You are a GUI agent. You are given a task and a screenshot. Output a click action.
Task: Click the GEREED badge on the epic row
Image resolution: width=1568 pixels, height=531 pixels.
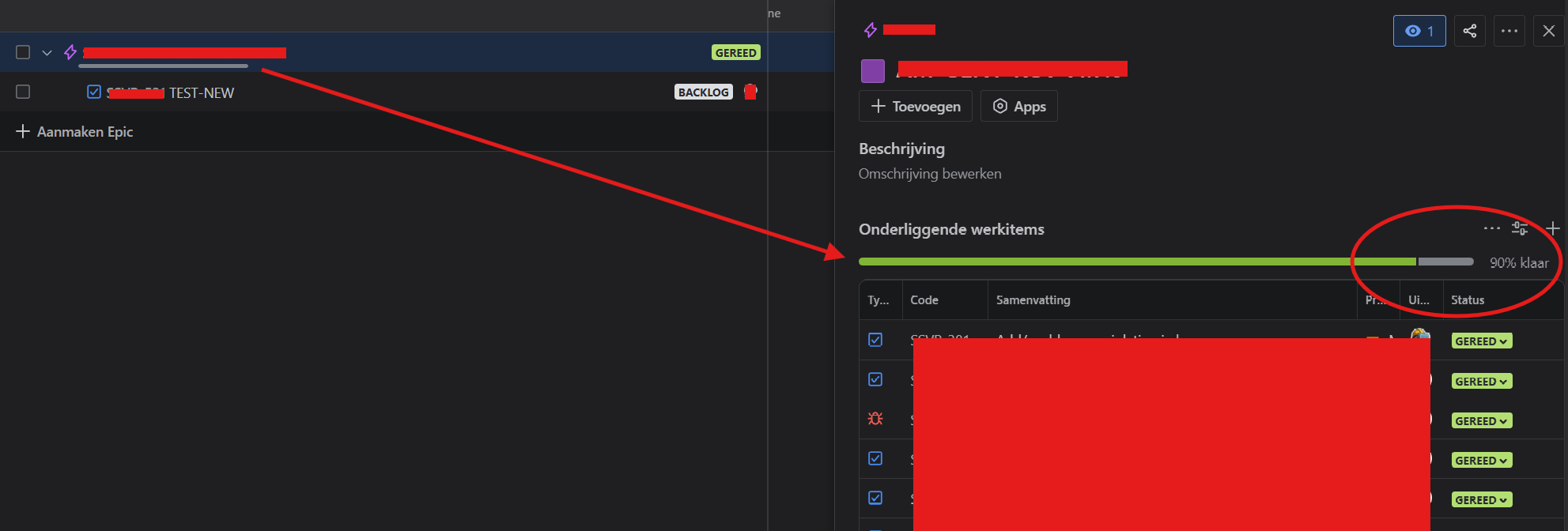pos(735,52)
